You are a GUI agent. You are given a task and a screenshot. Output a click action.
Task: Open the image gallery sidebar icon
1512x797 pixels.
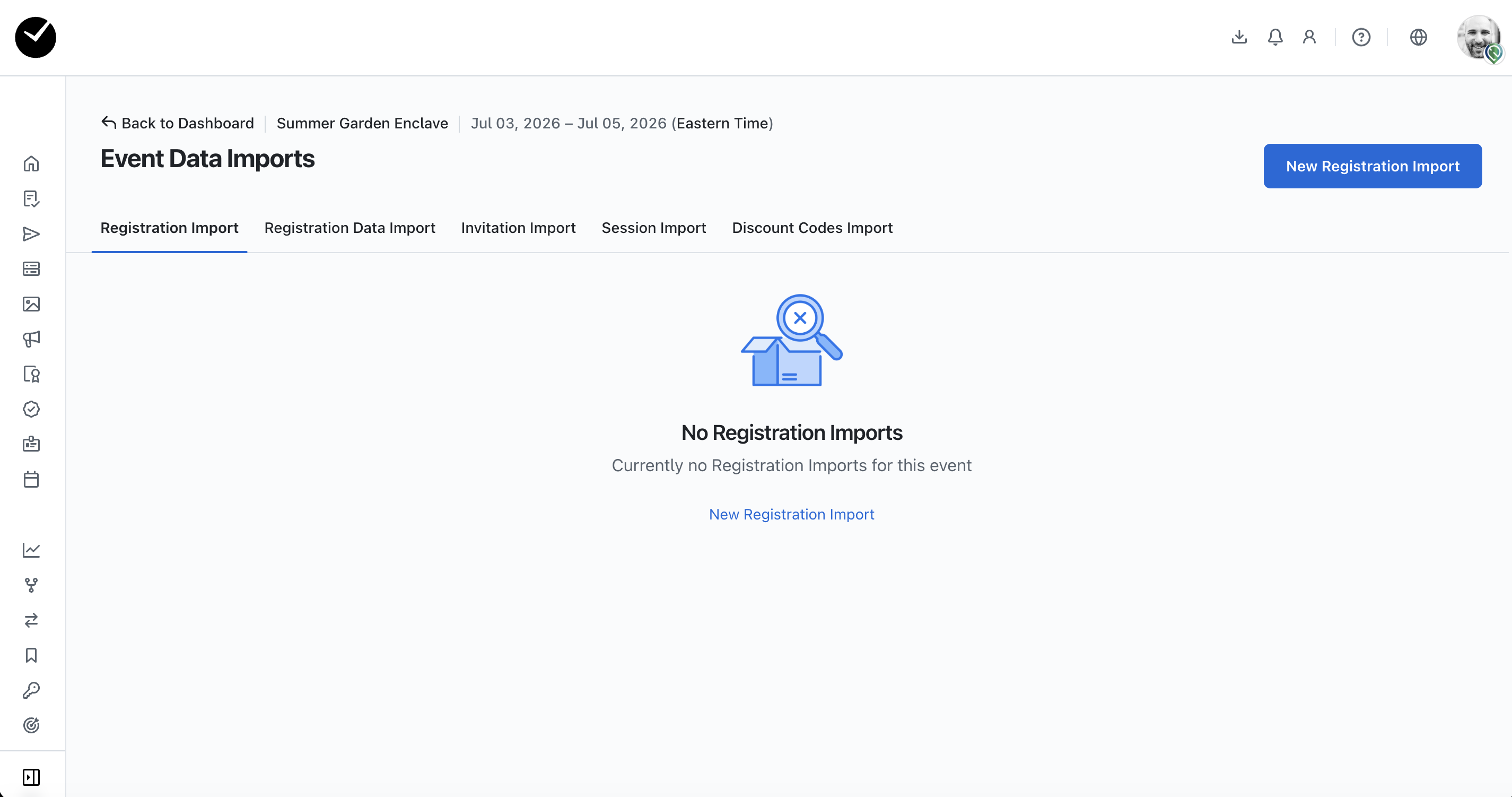tap(31, 304)
